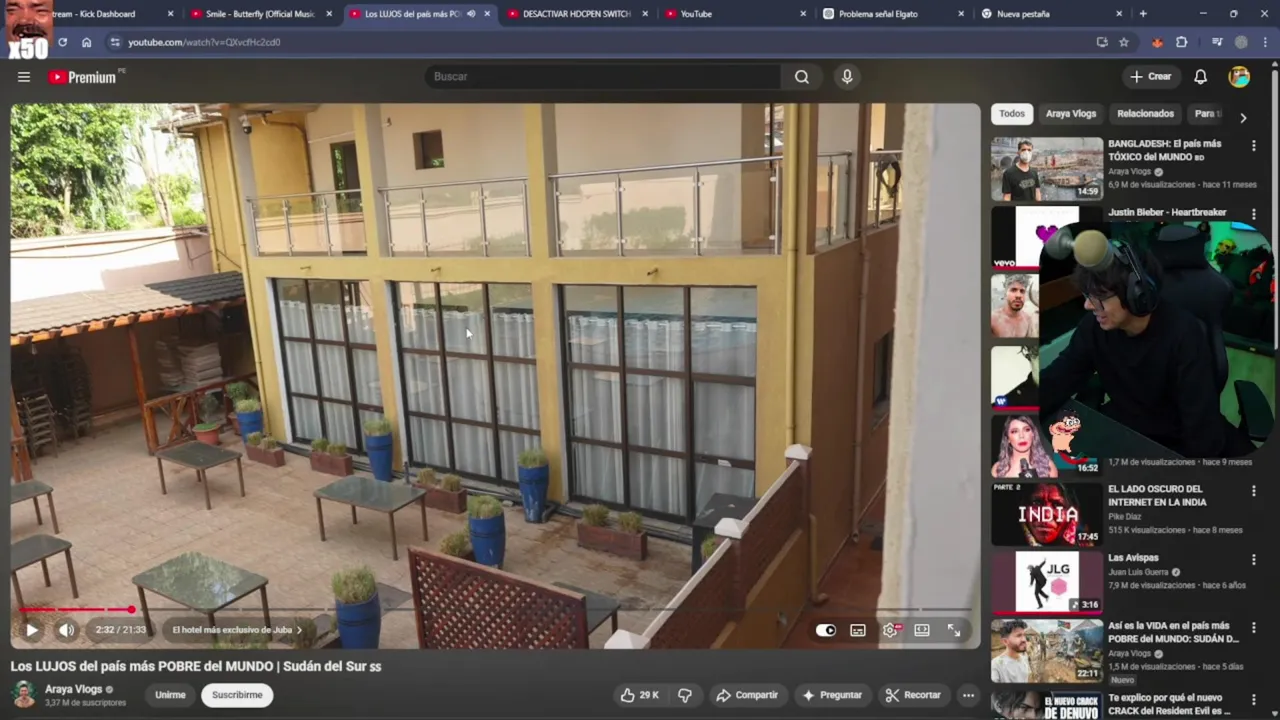This screenshot has width=1280, height=720.
Task: Open the INDIA video thumbnail
Action: point(1047,514)
